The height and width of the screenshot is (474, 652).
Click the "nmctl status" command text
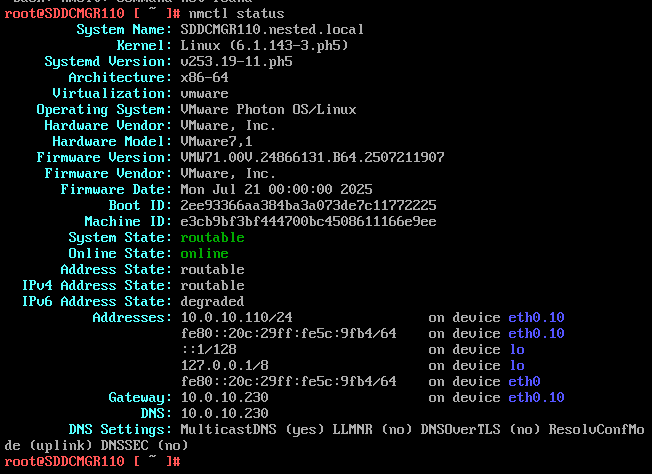(236, 13)
